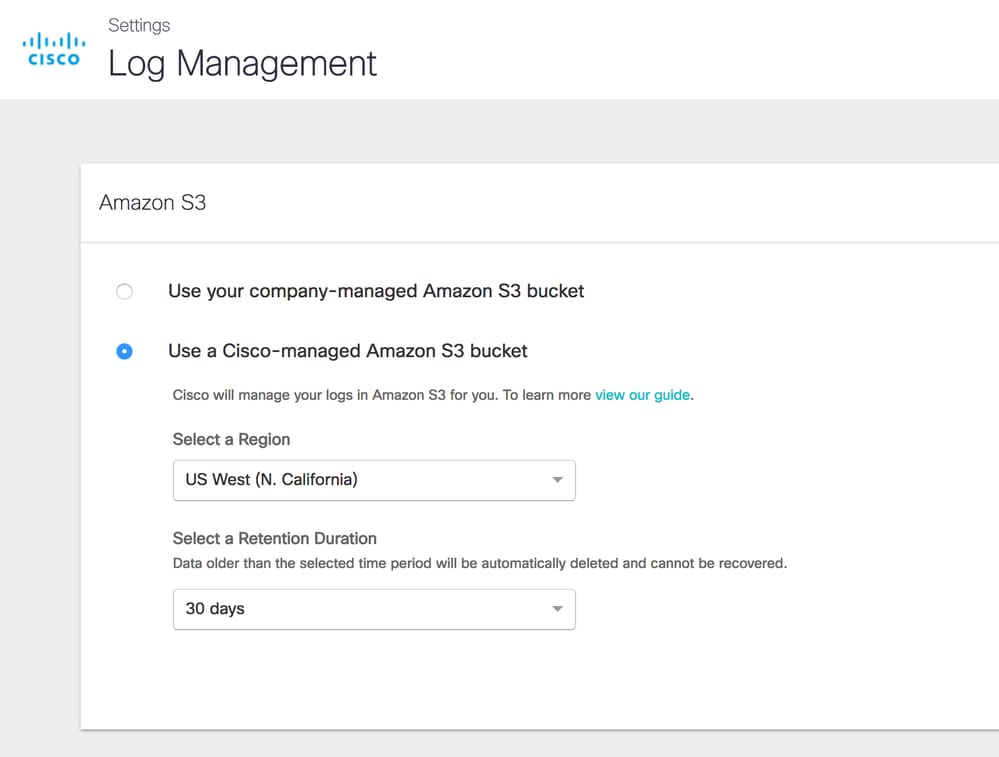
Task: Open the US West (N. California) region dropdown
Action: pyautogui.click(x=373, y=480)
